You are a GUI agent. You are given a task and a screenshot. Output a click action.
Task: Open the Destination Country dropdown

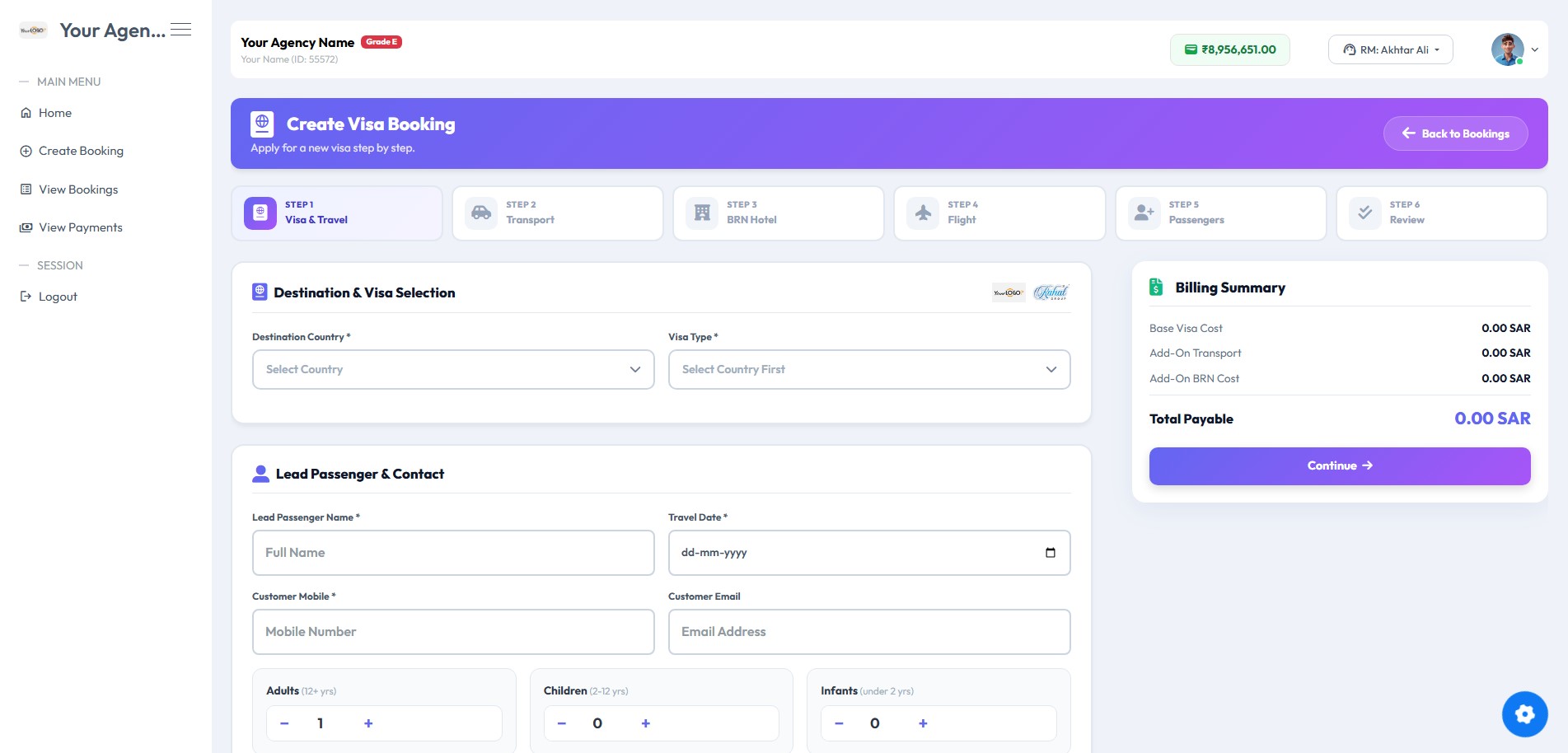coord(453,369)
